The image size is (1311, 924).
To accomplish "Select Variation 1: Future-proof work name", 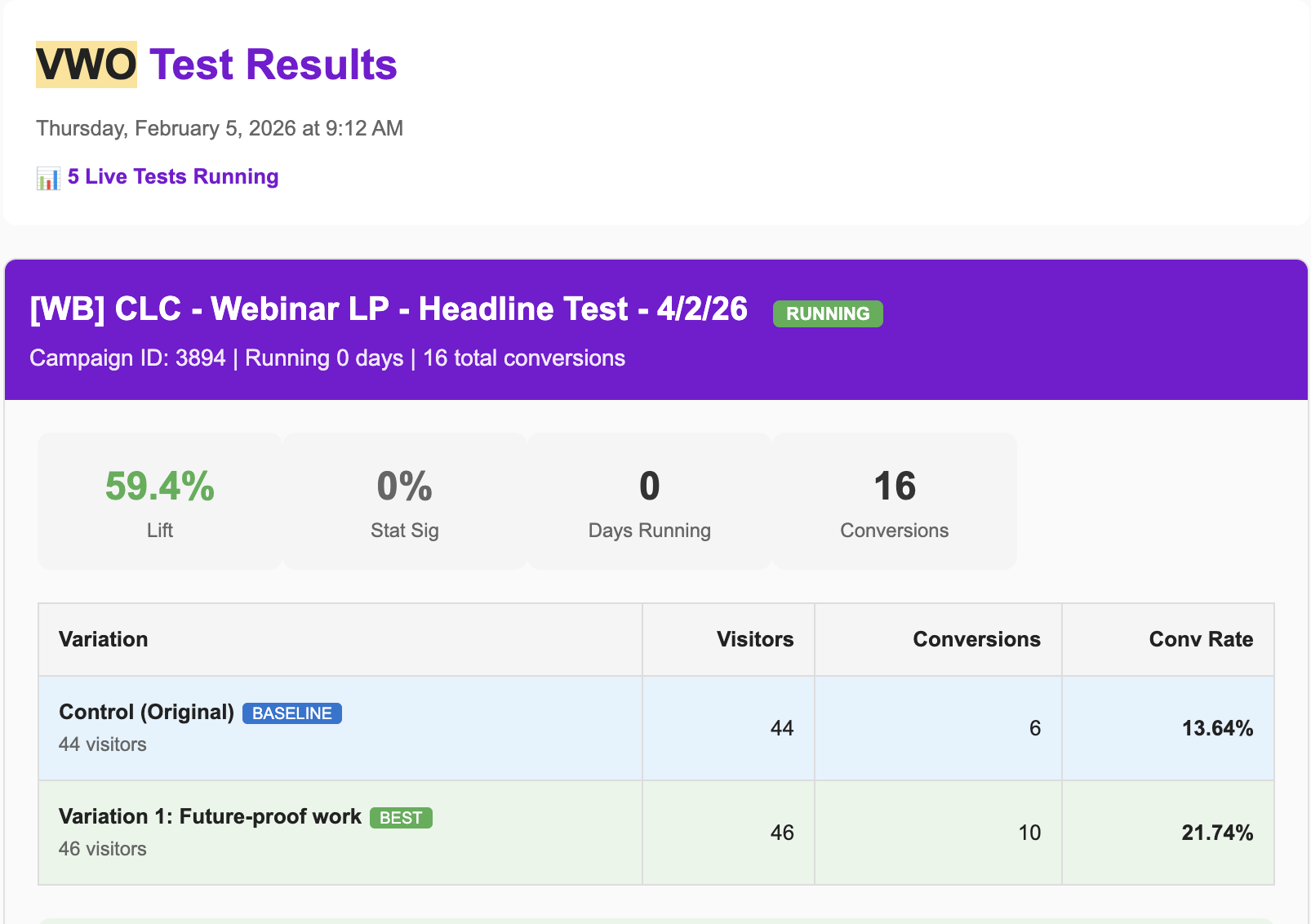I will point(210,816).
